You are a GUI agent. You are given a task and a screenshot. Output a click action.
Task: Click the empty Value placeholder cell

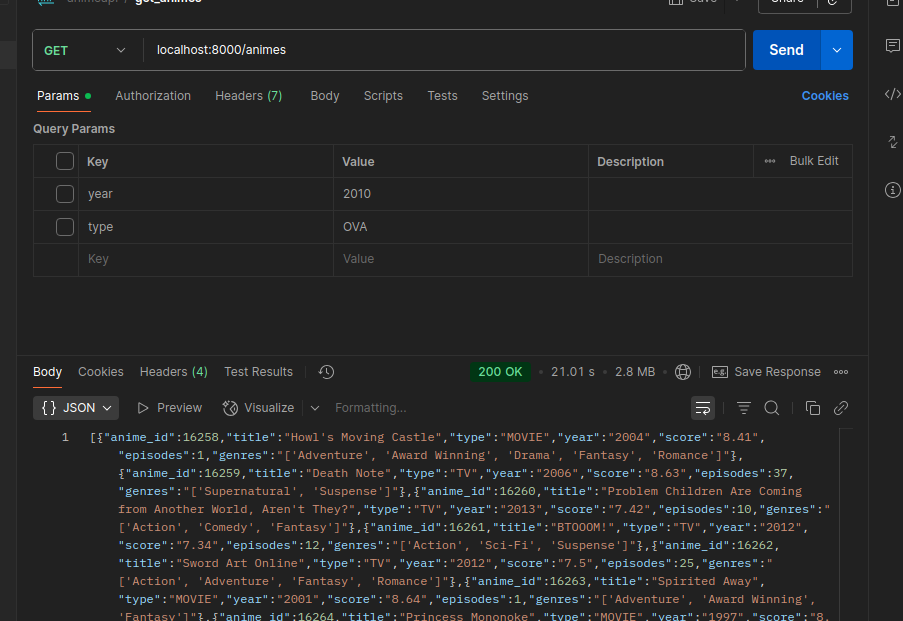pos(461,259)
